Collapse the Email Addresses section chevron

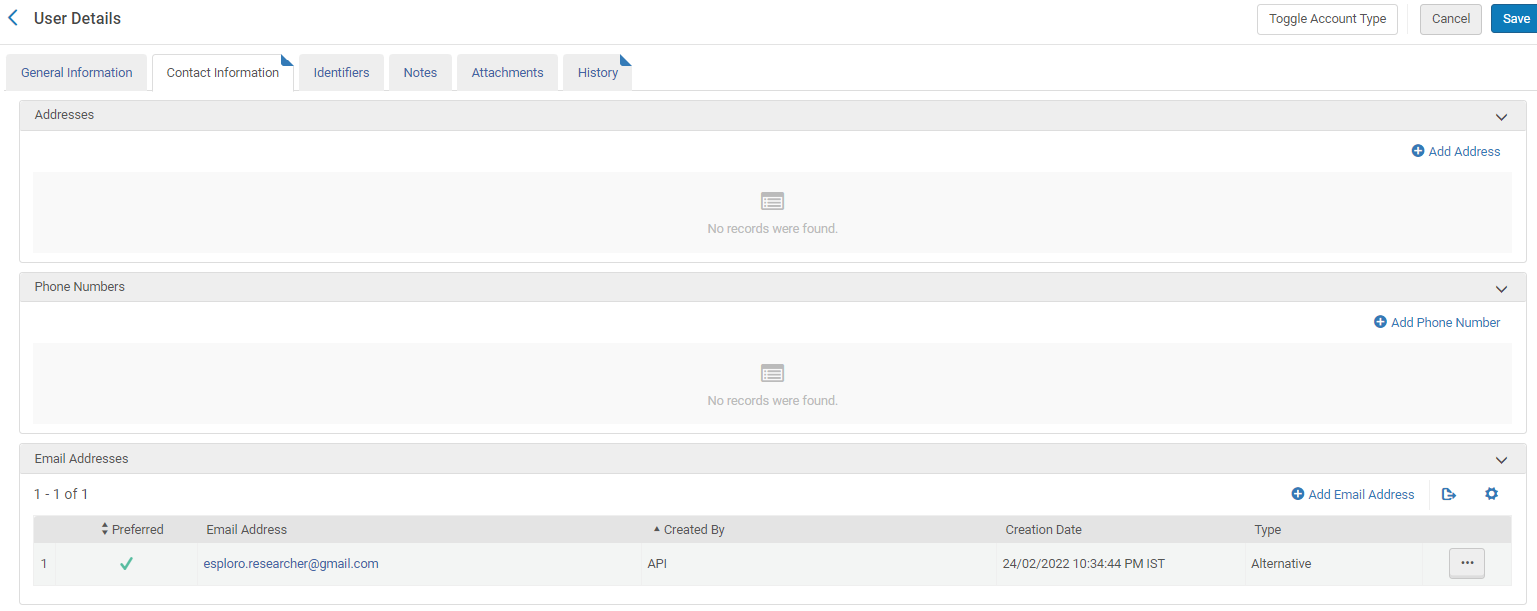pyautogui.click(x=1501, y=460)
